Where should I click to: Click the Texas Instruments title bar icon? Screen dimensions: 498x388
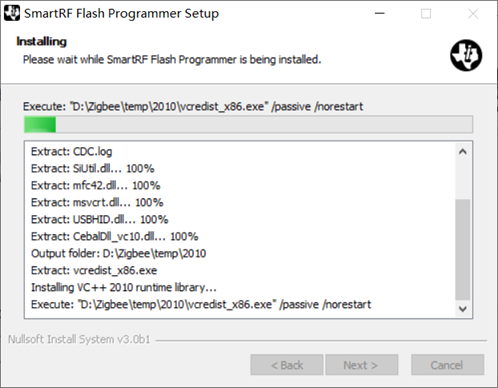(12, 13)
